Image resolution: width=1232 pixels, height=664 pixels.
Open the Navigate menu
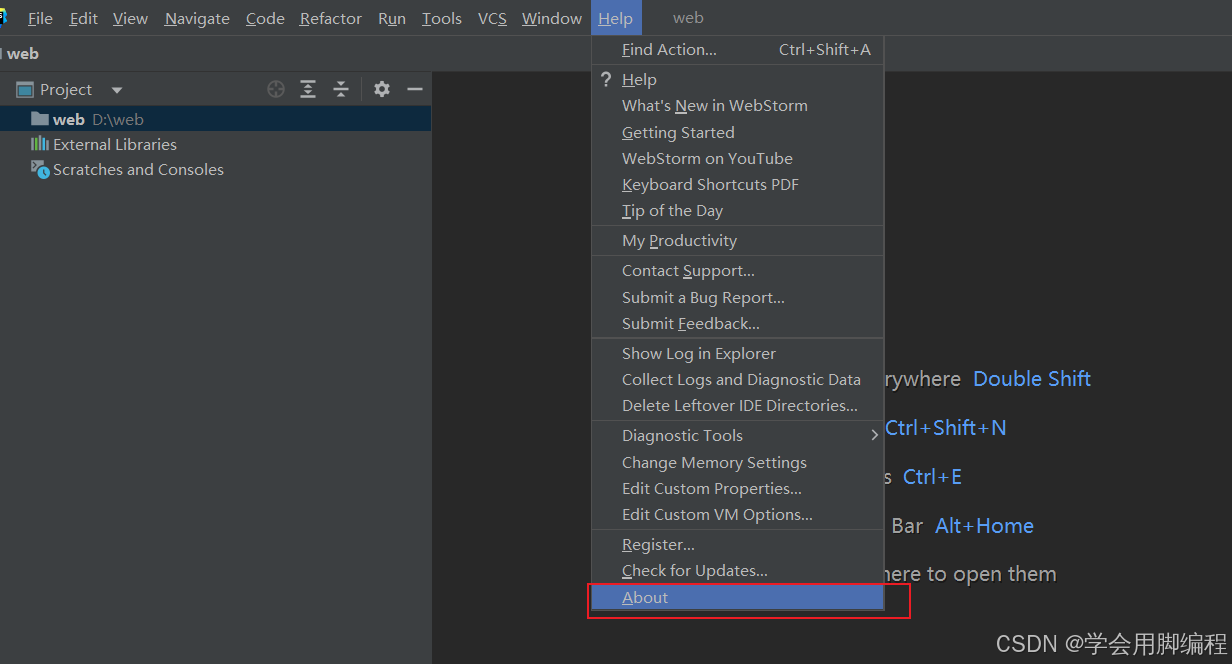click(197, 18)
